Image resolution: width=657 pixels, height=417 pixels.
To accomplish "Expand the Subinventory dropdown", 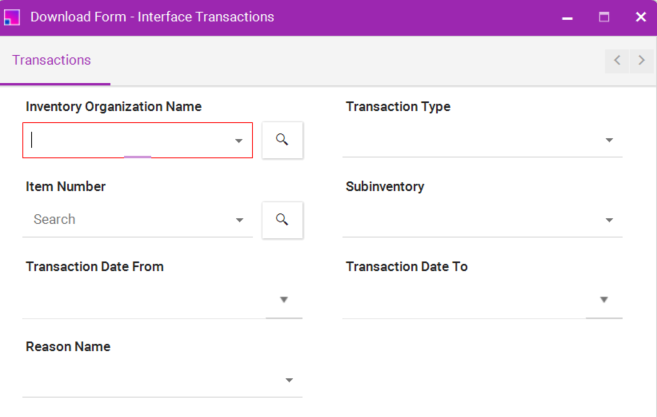I will coord(609,220).
